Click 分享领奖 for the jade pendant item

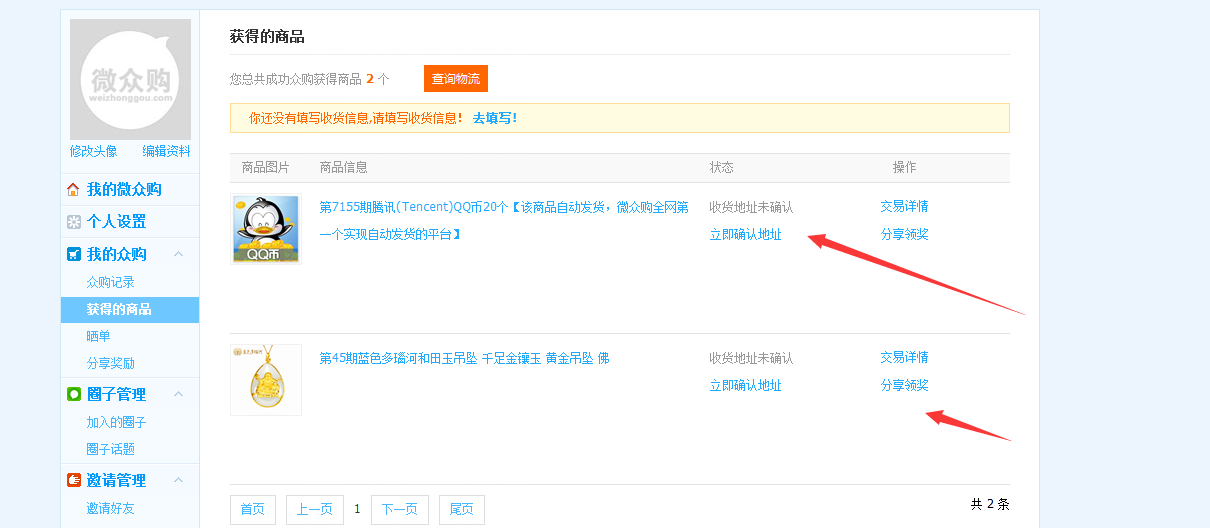pyautogui.click(x=904, y=385)
